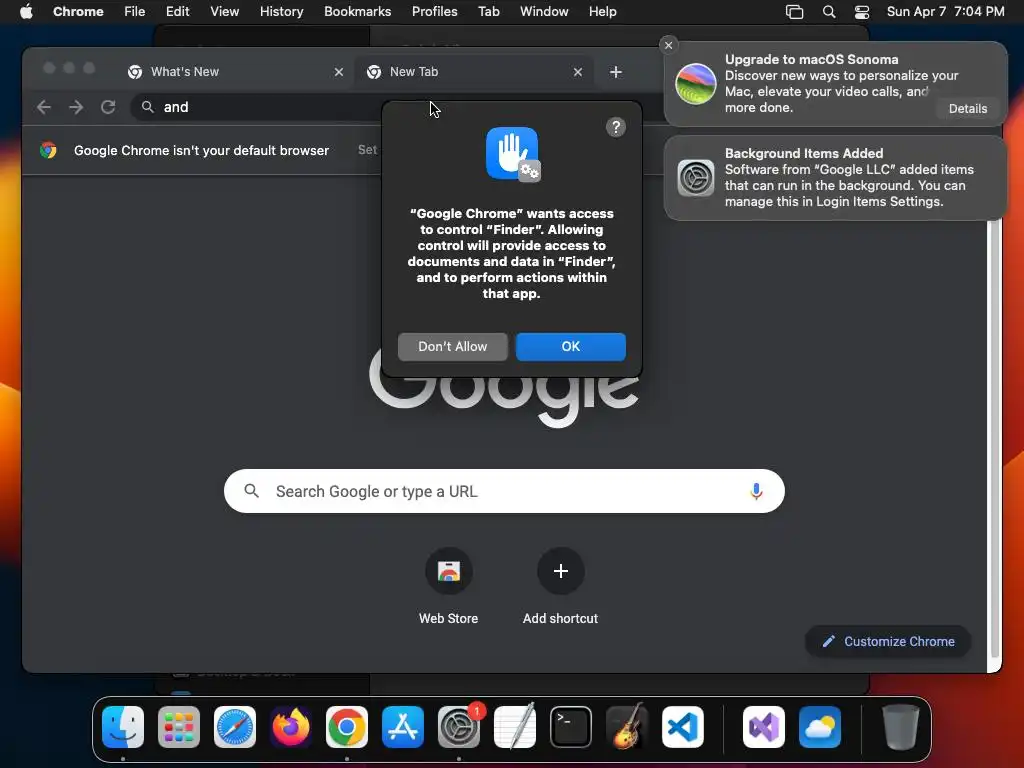
Task: Open the History menu
Action: click(x=281, y=12)
